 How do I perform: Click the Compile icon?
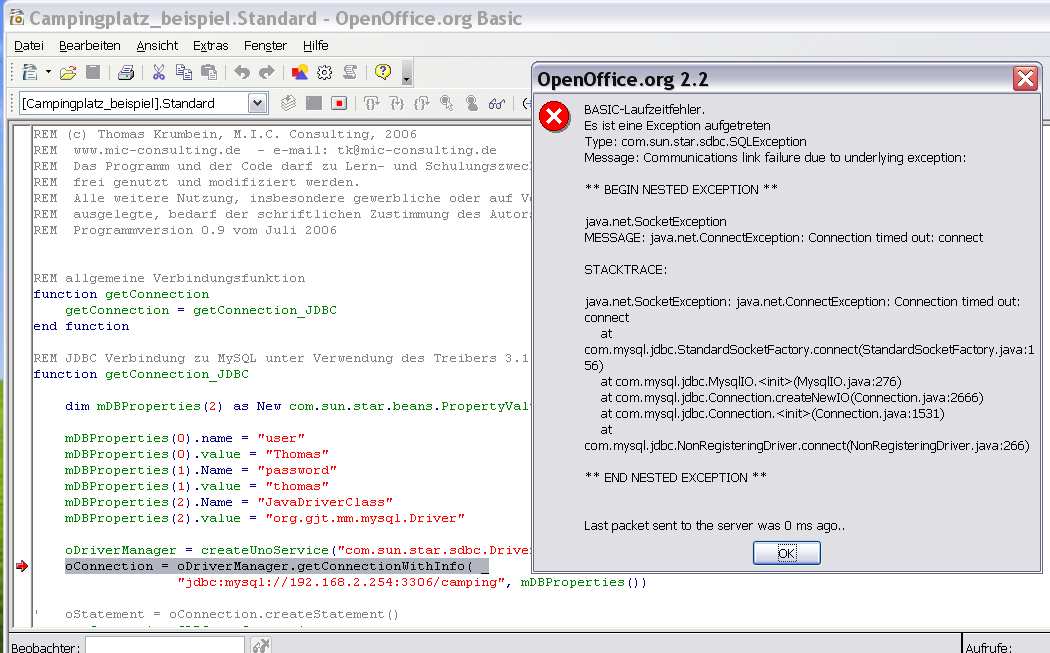tap(289, 103)
